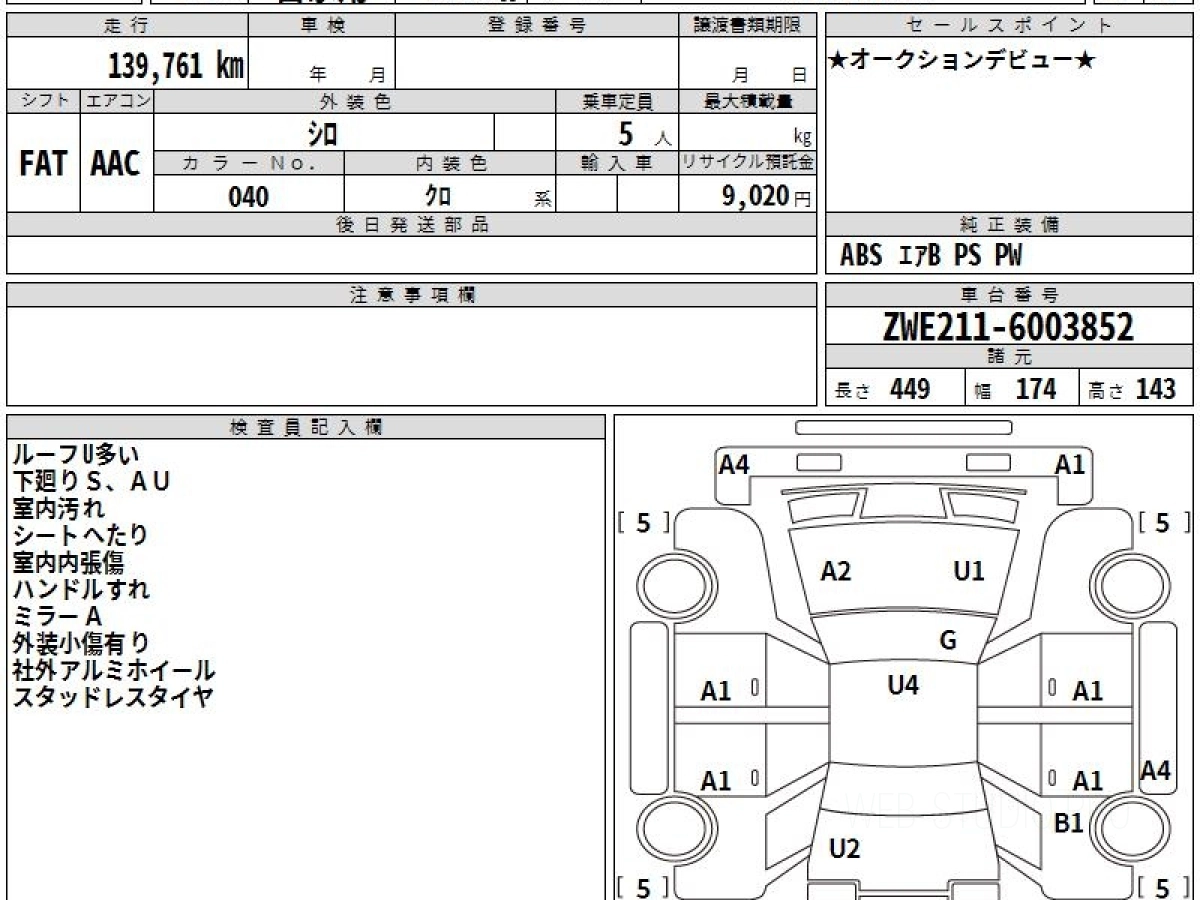The height and width of the screenshot is (900, 1200).
Task: Click the 139,761 km mileage value
Action: (x=175, y=66)
